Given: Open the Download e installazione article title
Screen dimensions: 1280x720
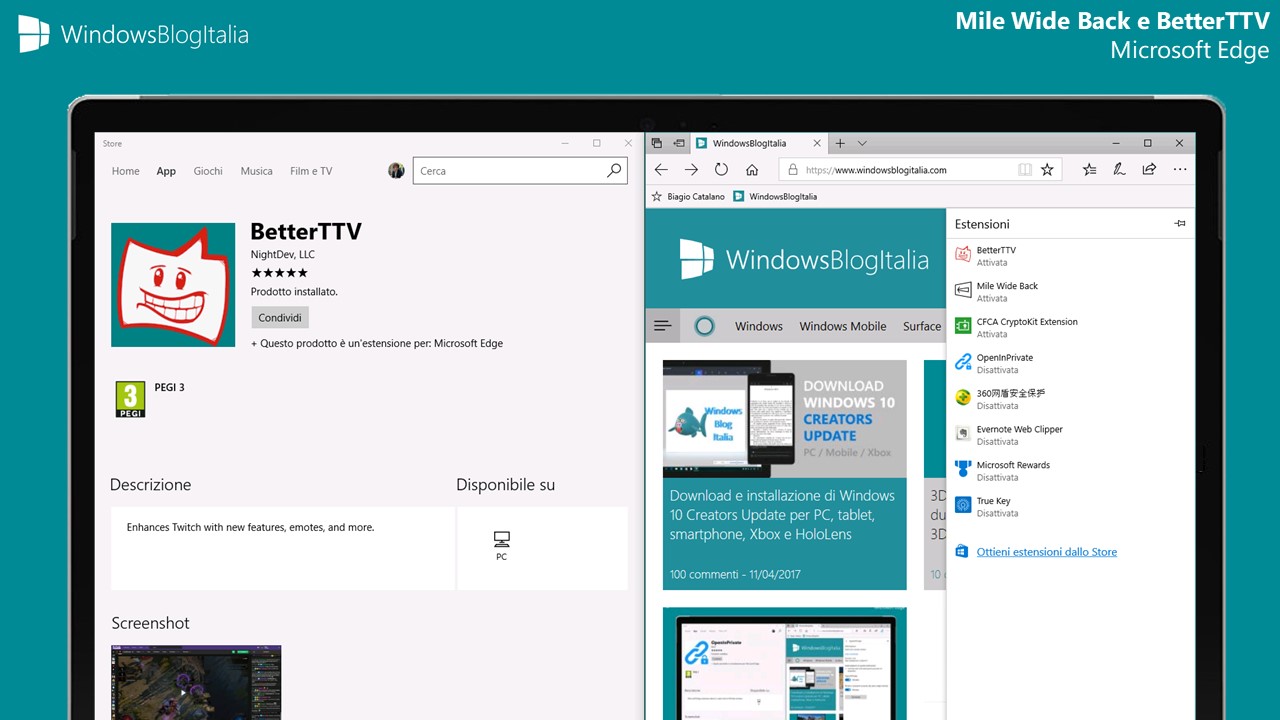Looking at the screenshot, I should pos(782,515).
